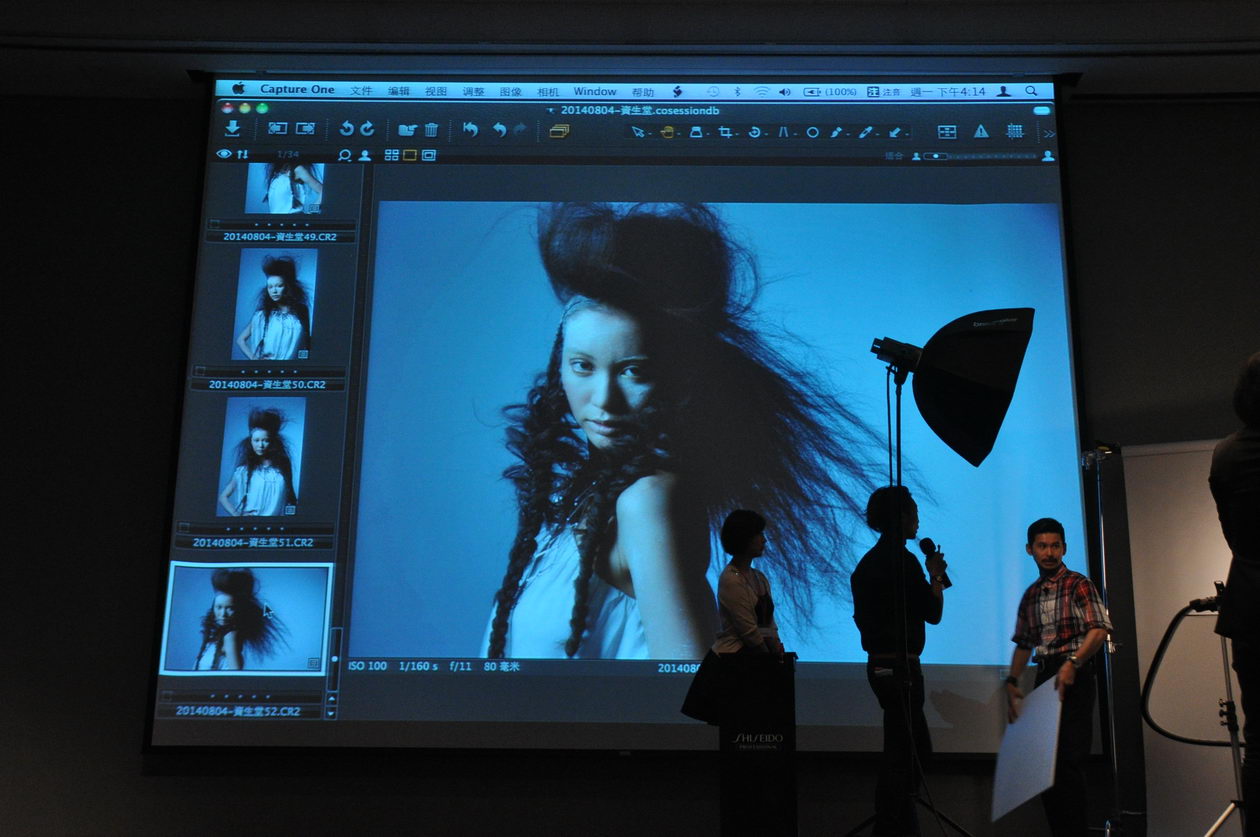This screenshot has height=837, width=1260.
Task: Click the 週一 下午4:14 clock
Action: [947, 91]
